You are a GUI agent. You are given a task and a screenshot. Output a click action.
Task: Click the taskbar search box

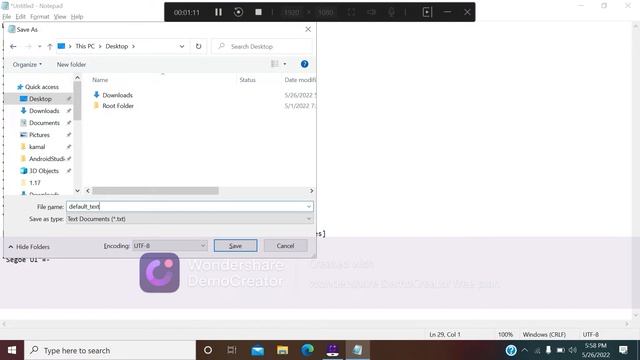coord(110,350)
